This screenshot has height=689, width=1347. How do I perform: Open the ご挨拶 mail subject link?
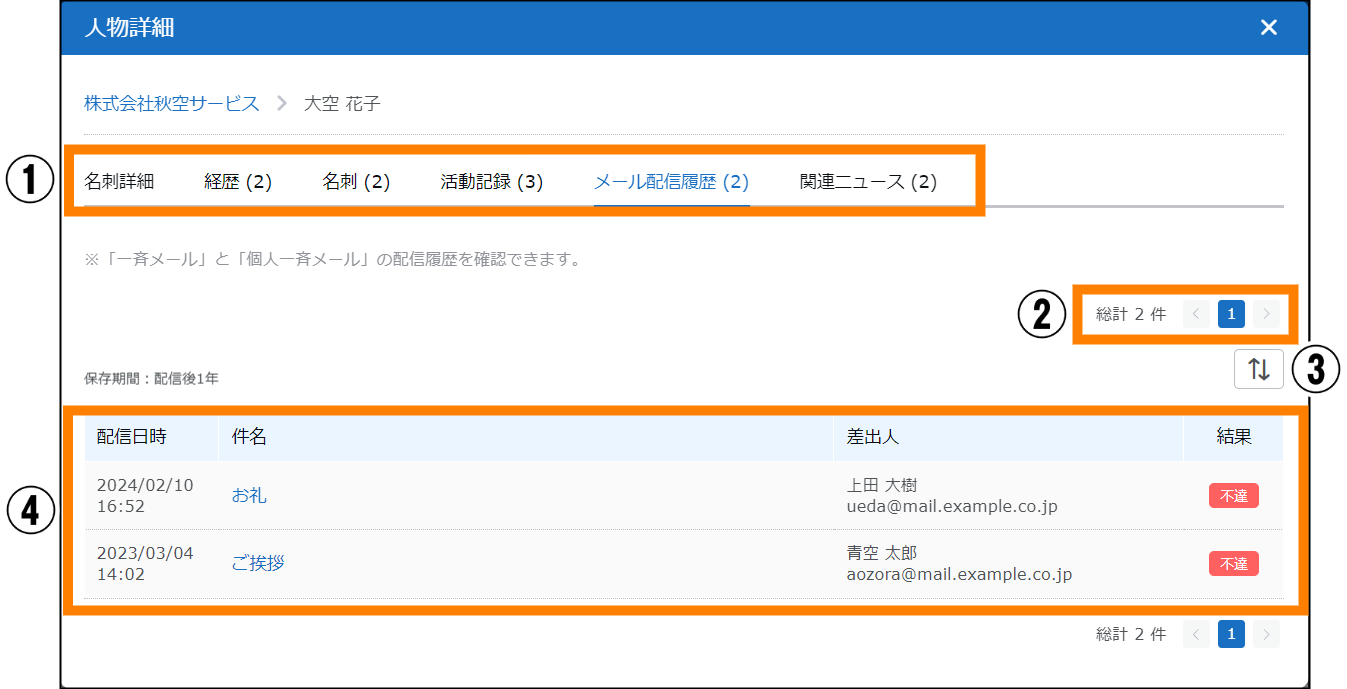coord(258,564)
